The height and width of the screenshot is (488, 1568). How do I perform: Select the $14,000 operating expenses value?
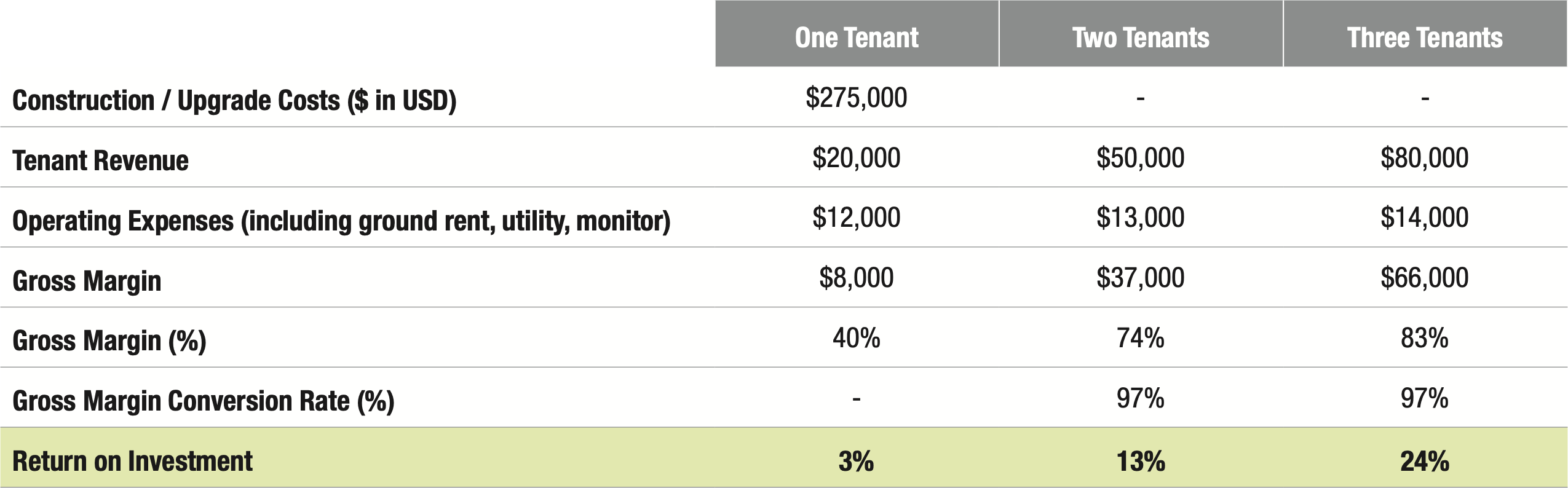[1425, 218]
